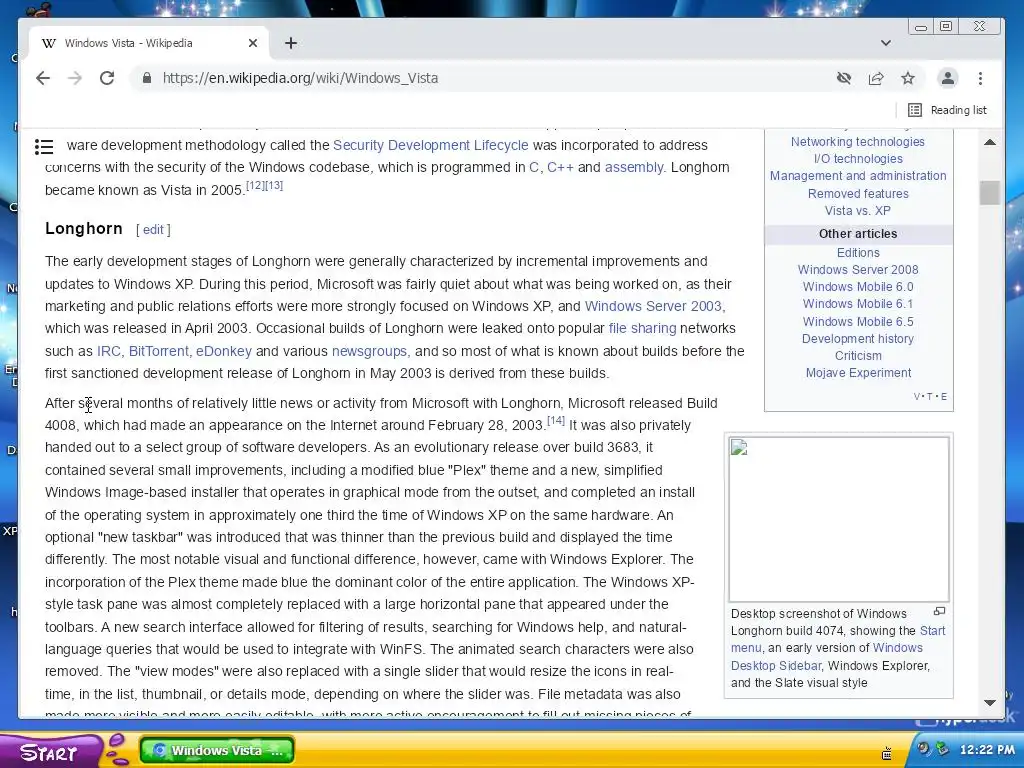Image resolution: width=1024 pixels, height=768 pixels.
Task: Expand the tab search chevron
Action: point(886,43)
